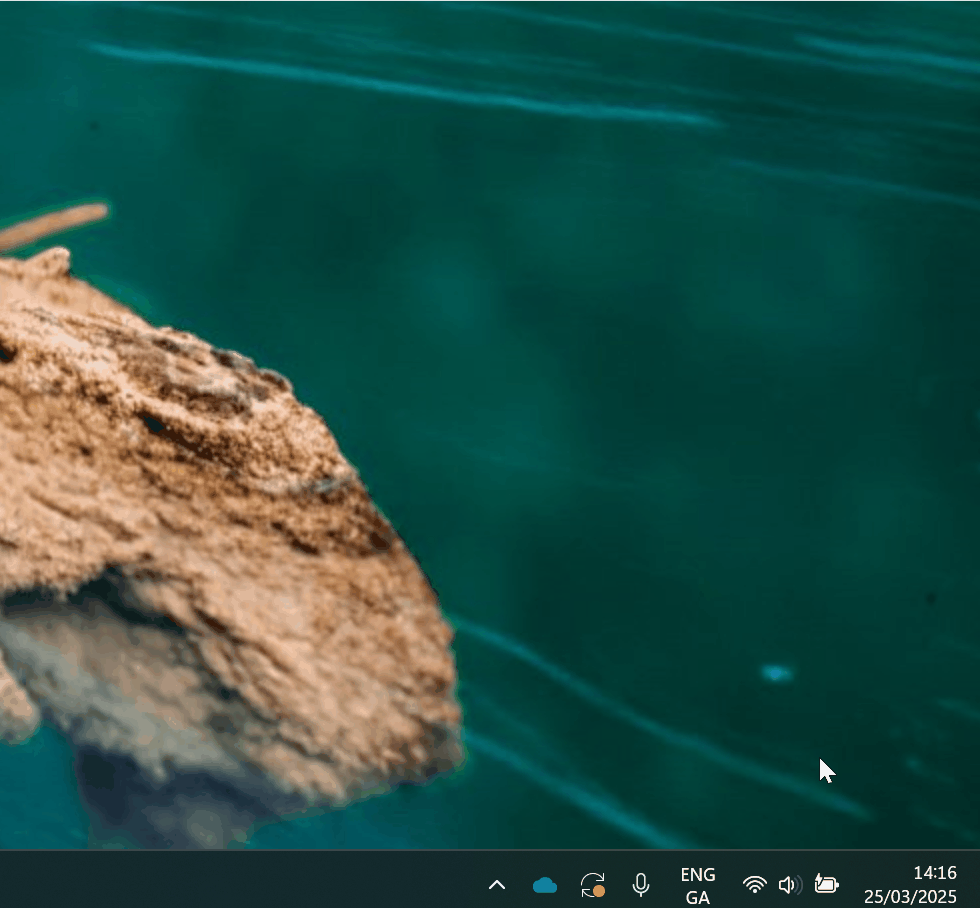Click the small light speck in water

point(777,673)
